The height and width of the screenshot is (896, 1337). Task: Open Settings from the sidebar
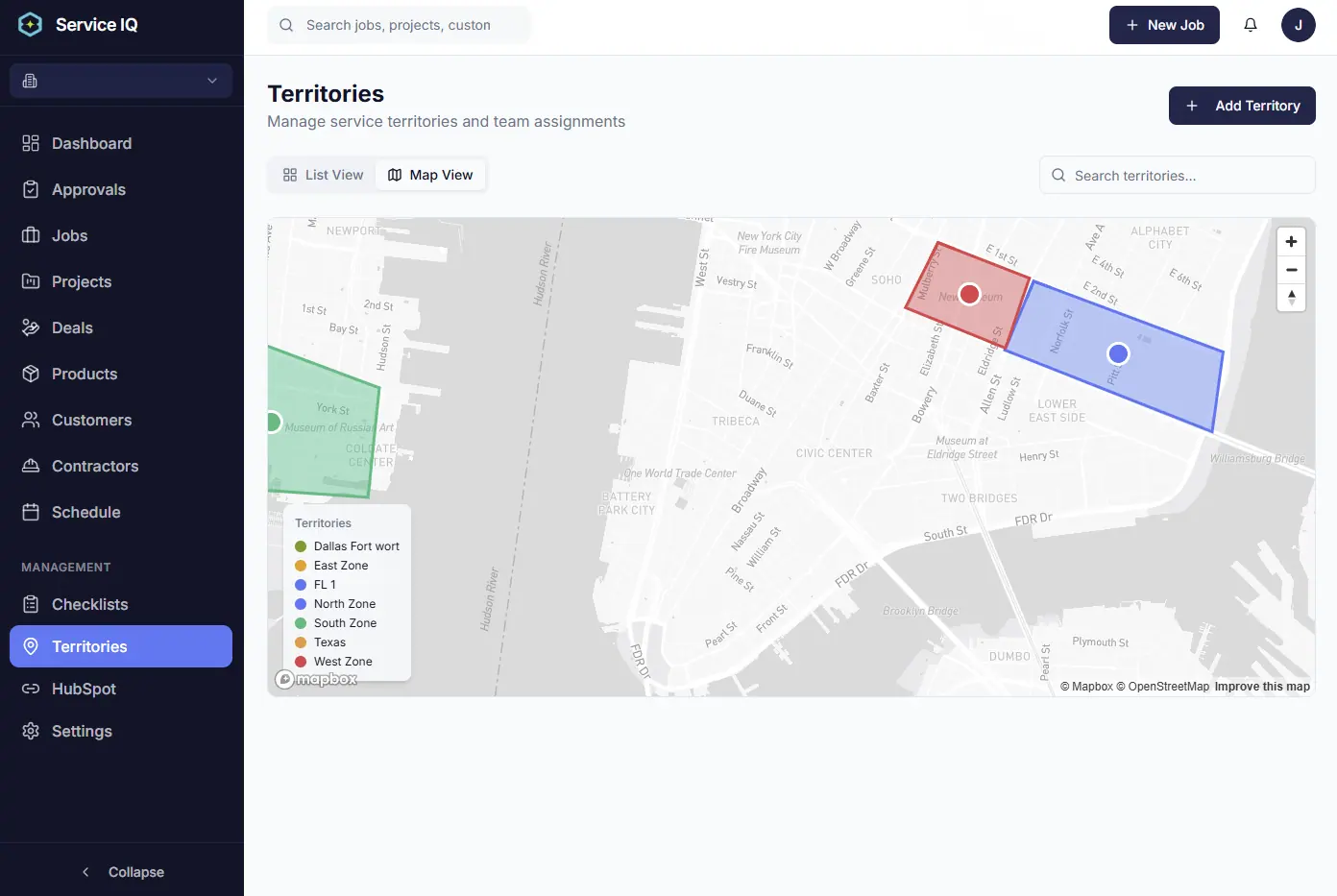coord(121,731)
